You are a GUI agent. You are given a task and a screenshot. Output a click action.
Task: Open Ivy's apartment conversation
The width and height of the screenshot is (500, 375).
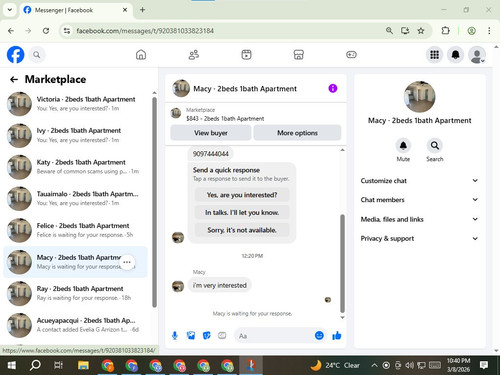75,135
